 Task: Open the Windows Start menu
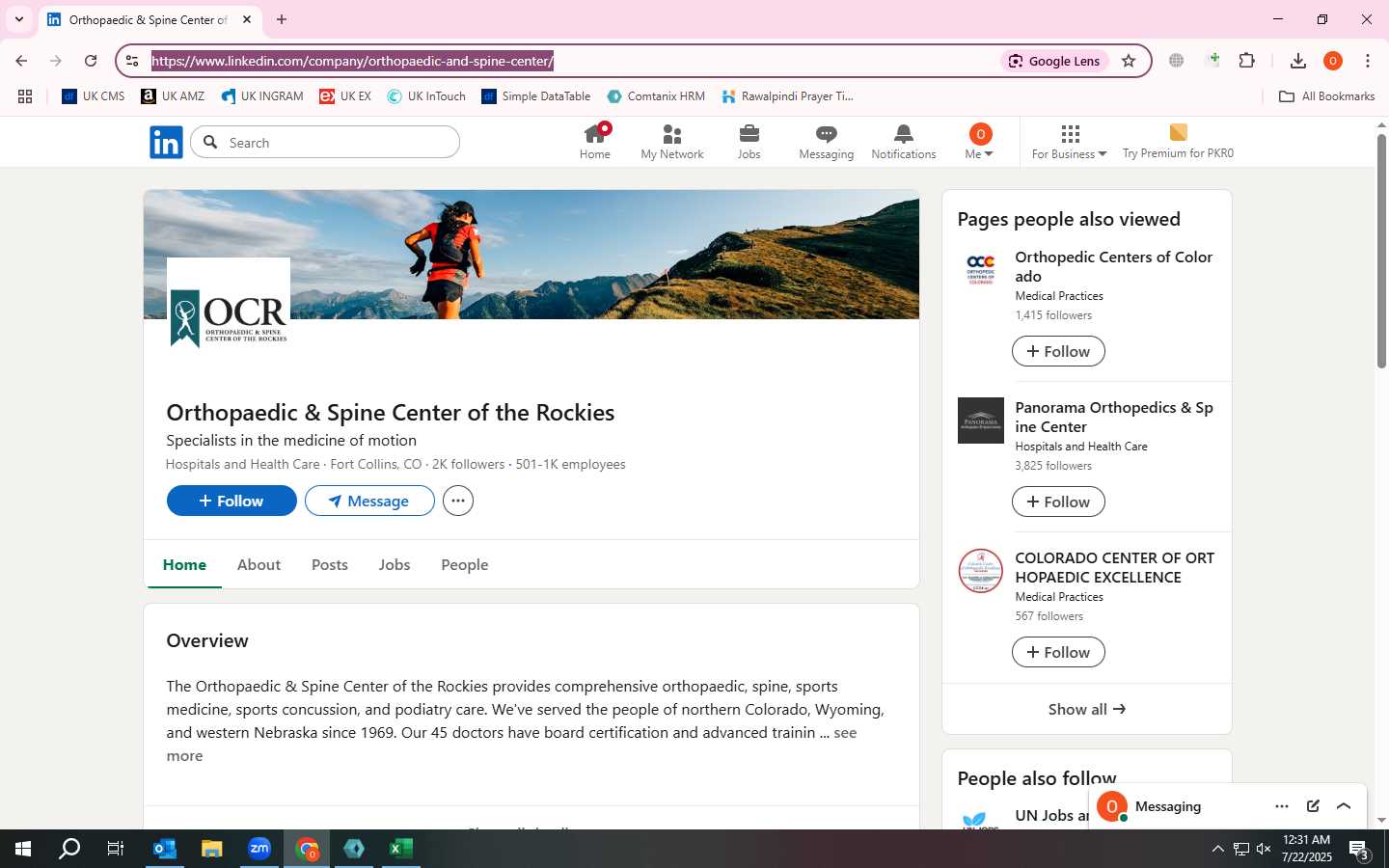23,849
